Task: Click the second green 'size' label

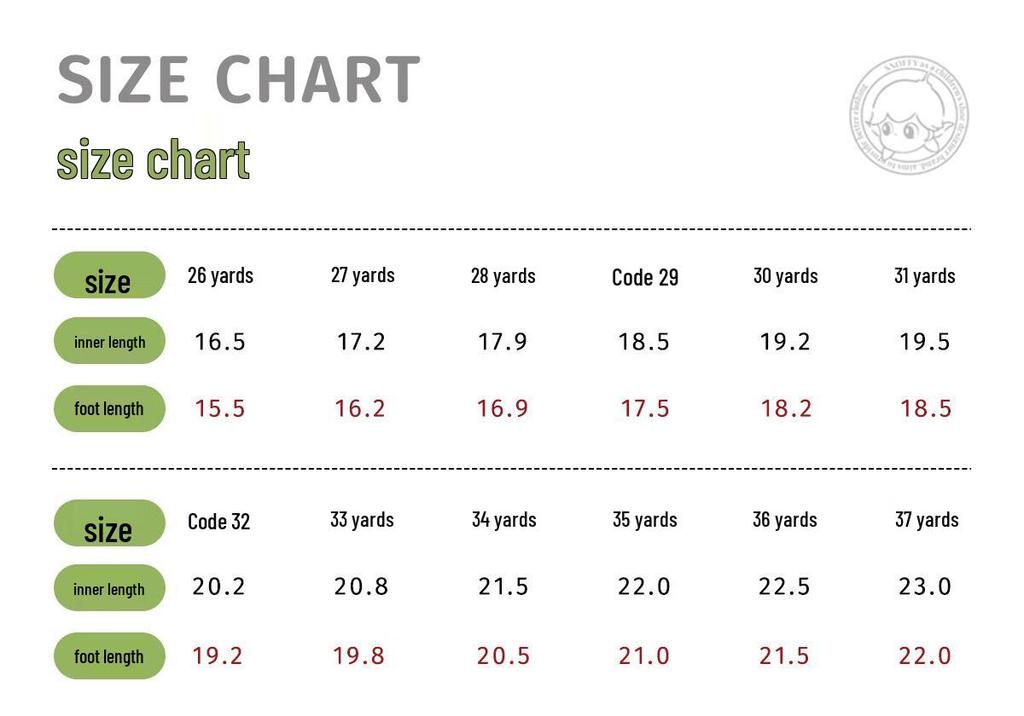Action: tap(109, 523)
